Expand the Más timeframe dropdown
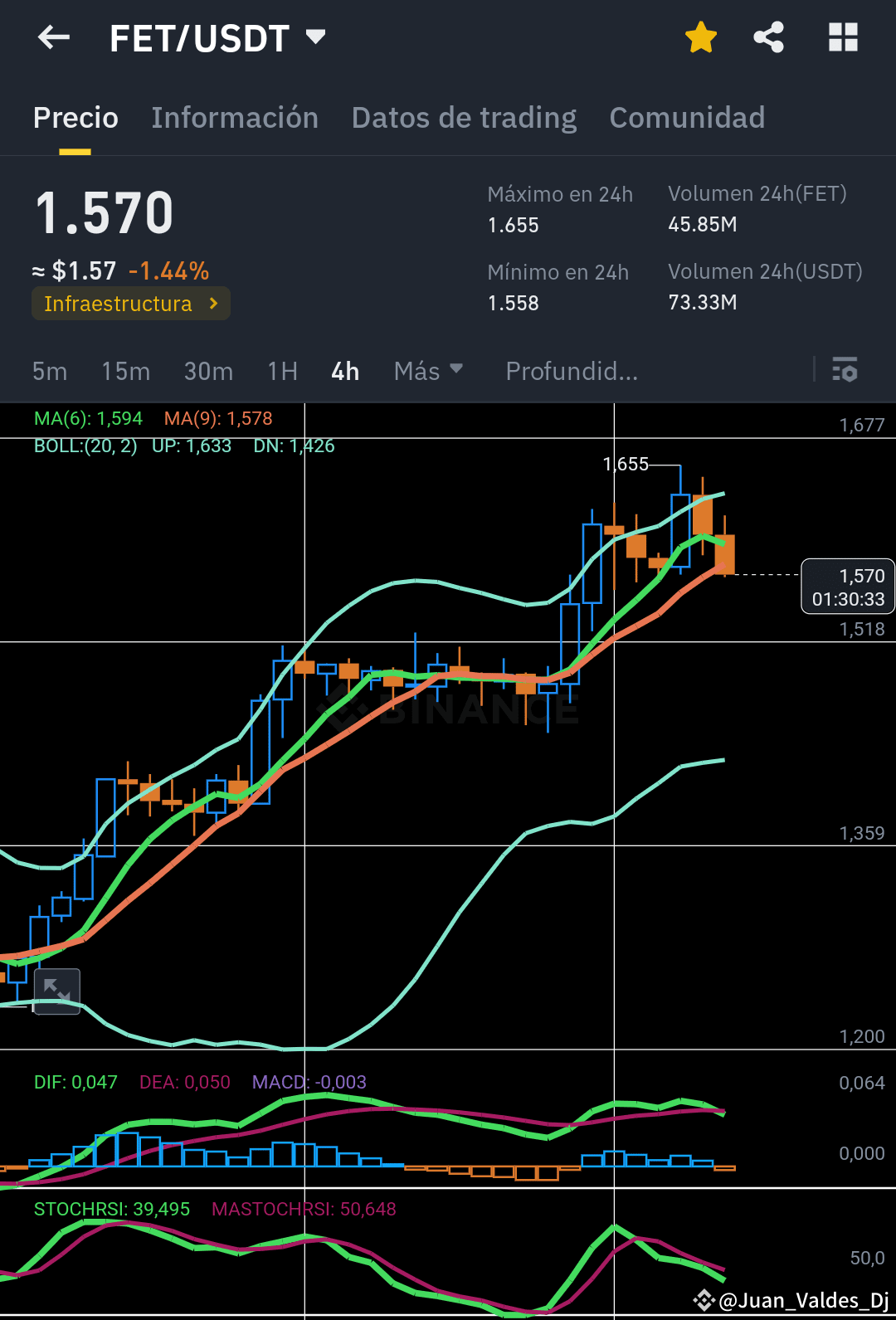This screenshot has width=896, height=1320. coord(428,371)
